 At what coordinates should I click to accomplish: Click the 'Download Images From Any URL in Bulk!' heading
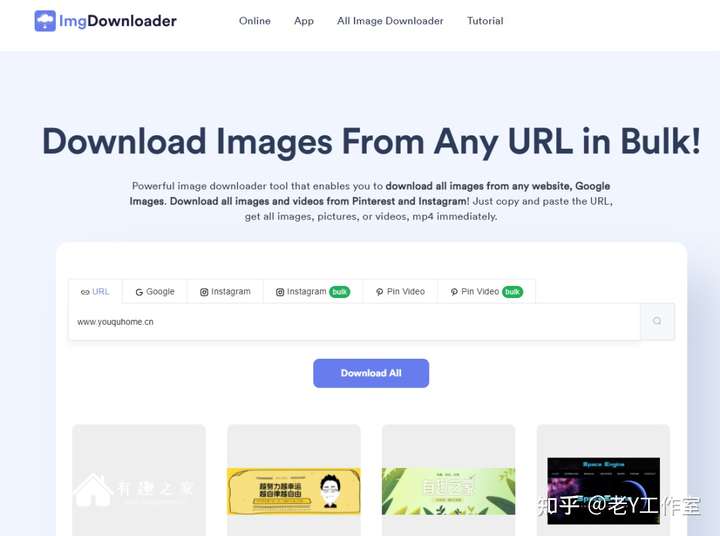[371, 141]
